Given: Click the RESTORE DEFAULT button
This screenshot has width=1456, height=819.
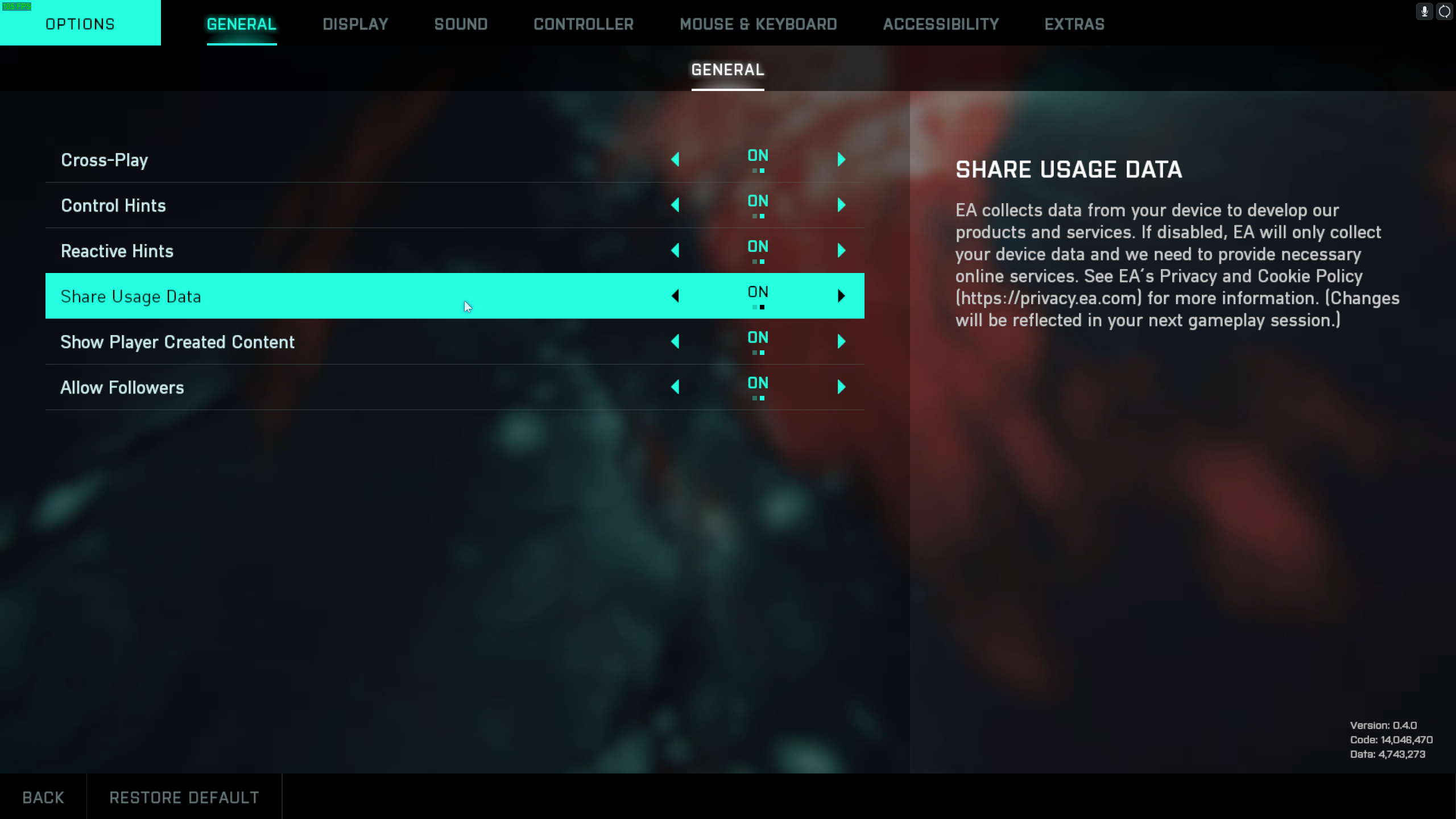Looking at the screenshot, I should pos(184,797).
